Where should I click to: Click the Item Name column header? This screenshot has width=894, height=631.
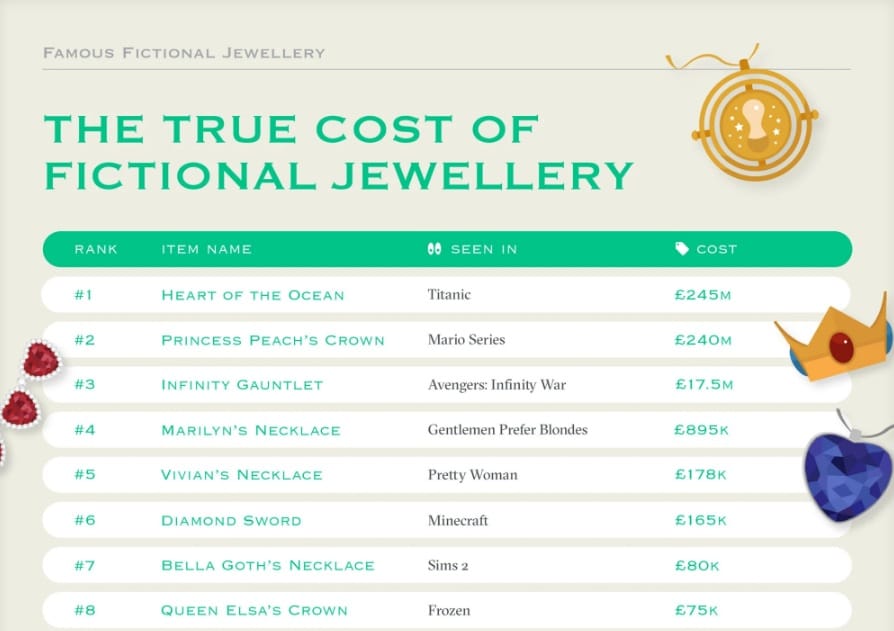click(206, 249)
